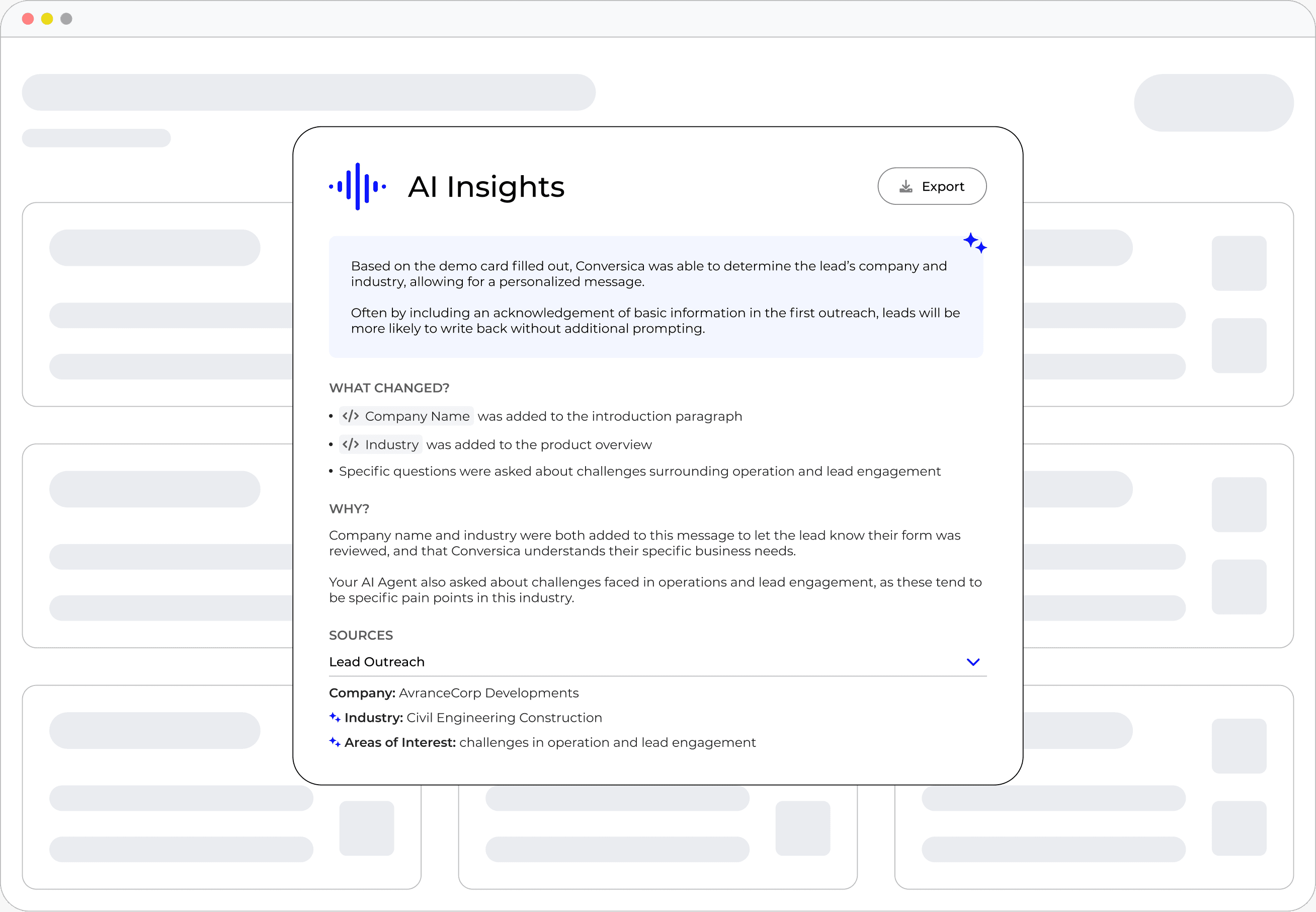Viewport: 1316px width, 912px height.
Task: Click the SOURCES section heading
Action: click(x=361, y=635)
